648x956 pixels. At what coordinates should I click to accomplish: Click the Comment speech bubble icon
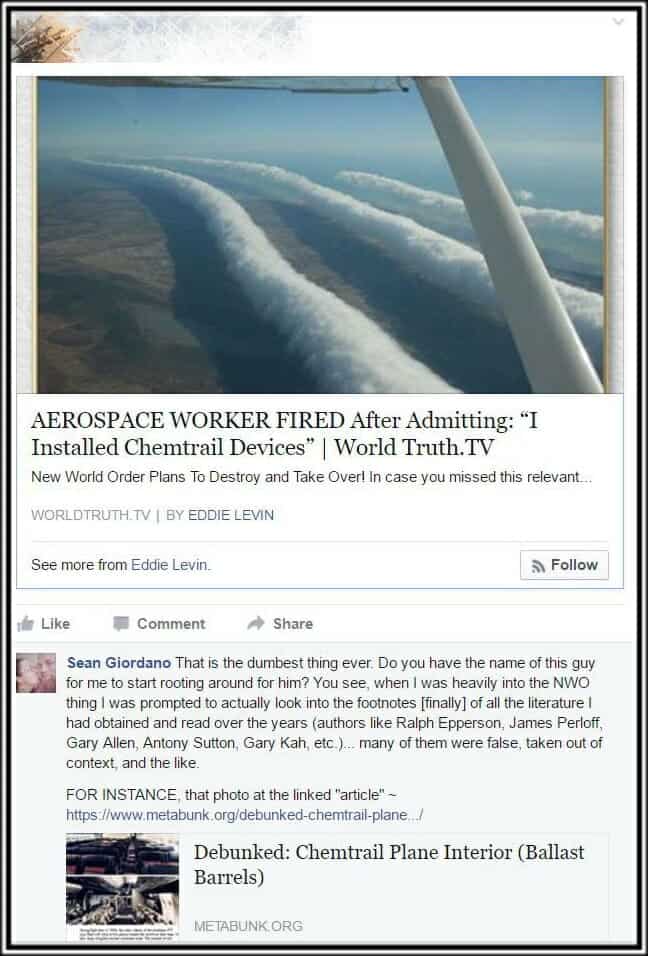121,623
